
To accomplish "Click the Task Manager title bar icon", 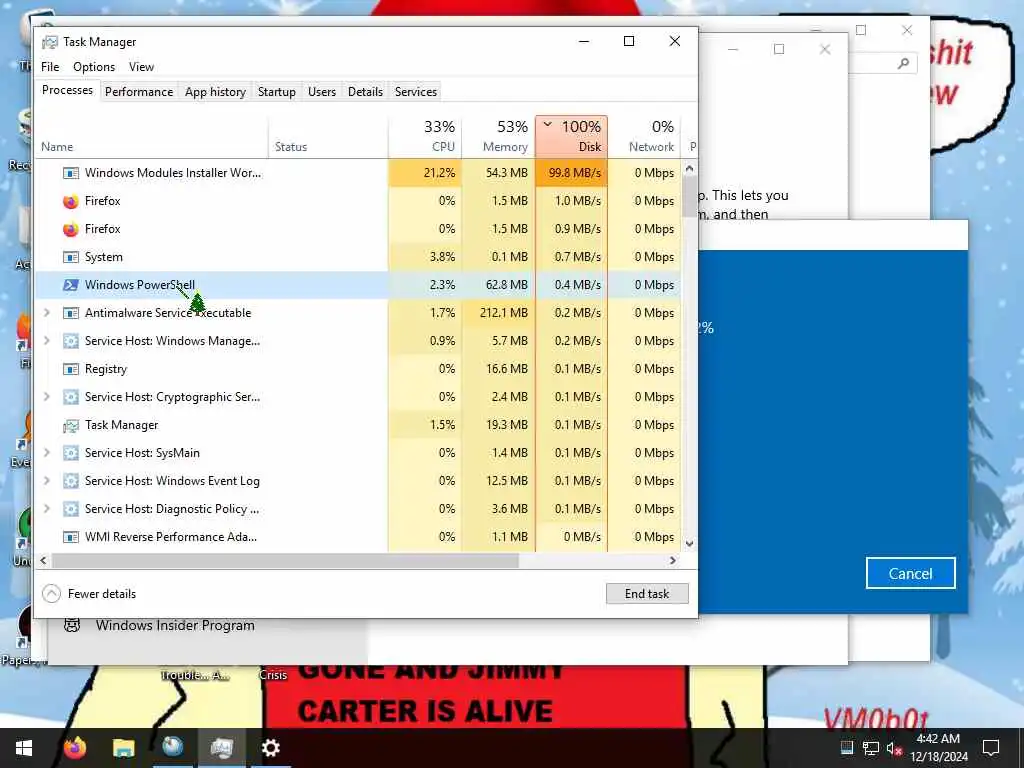I will [50, 42].
